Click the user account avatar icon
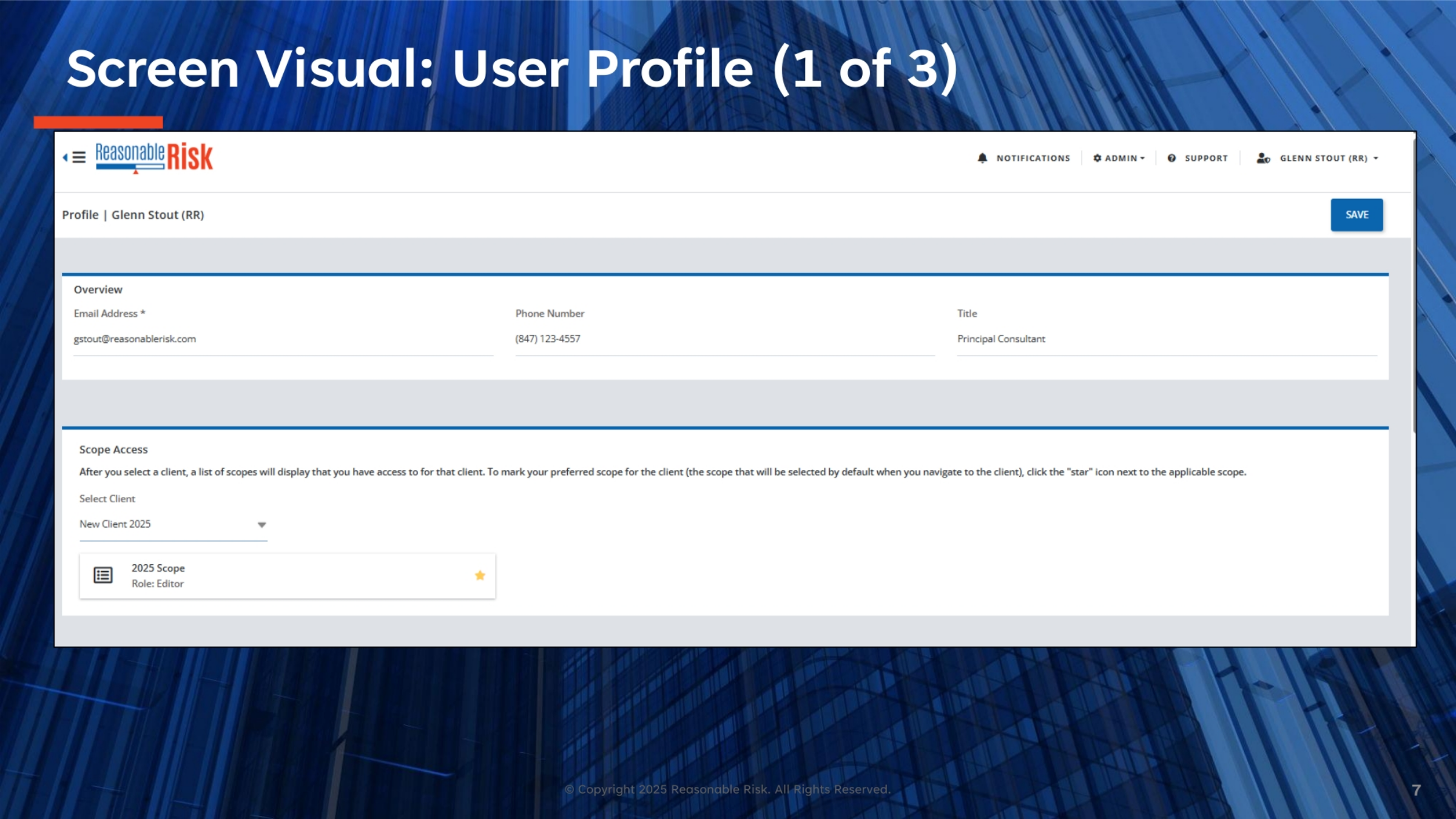Viewport: 1456px width, 819px height. point(1263,158)
